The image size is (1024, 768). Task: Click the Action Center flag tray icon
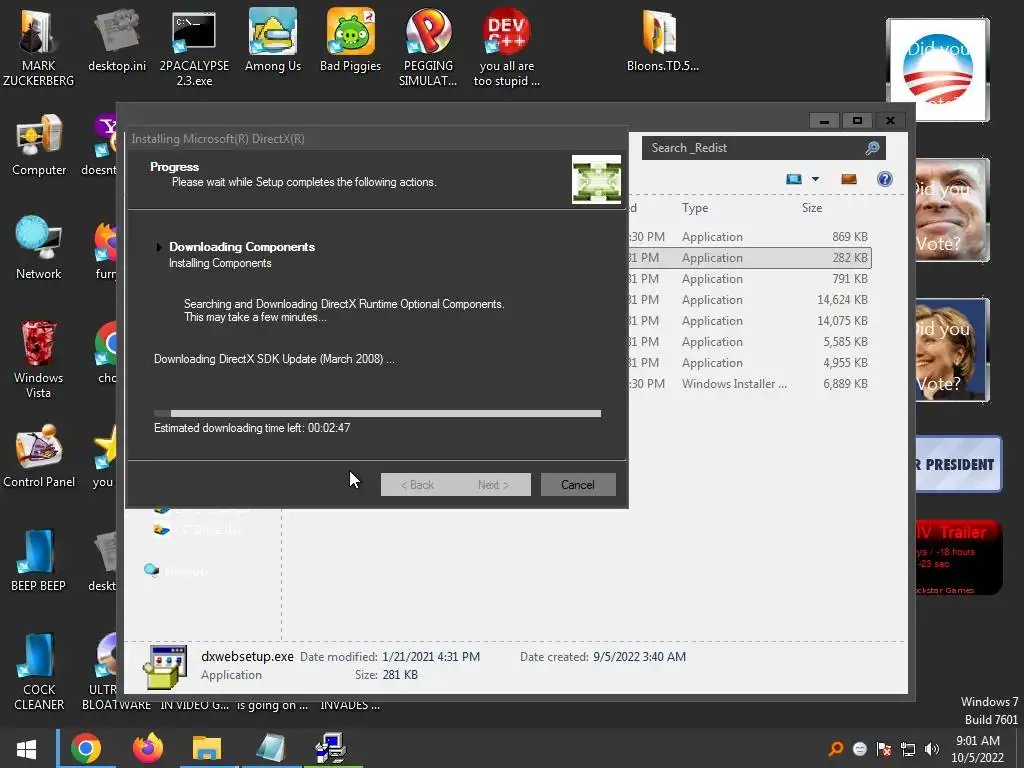[x=884, y=749]
